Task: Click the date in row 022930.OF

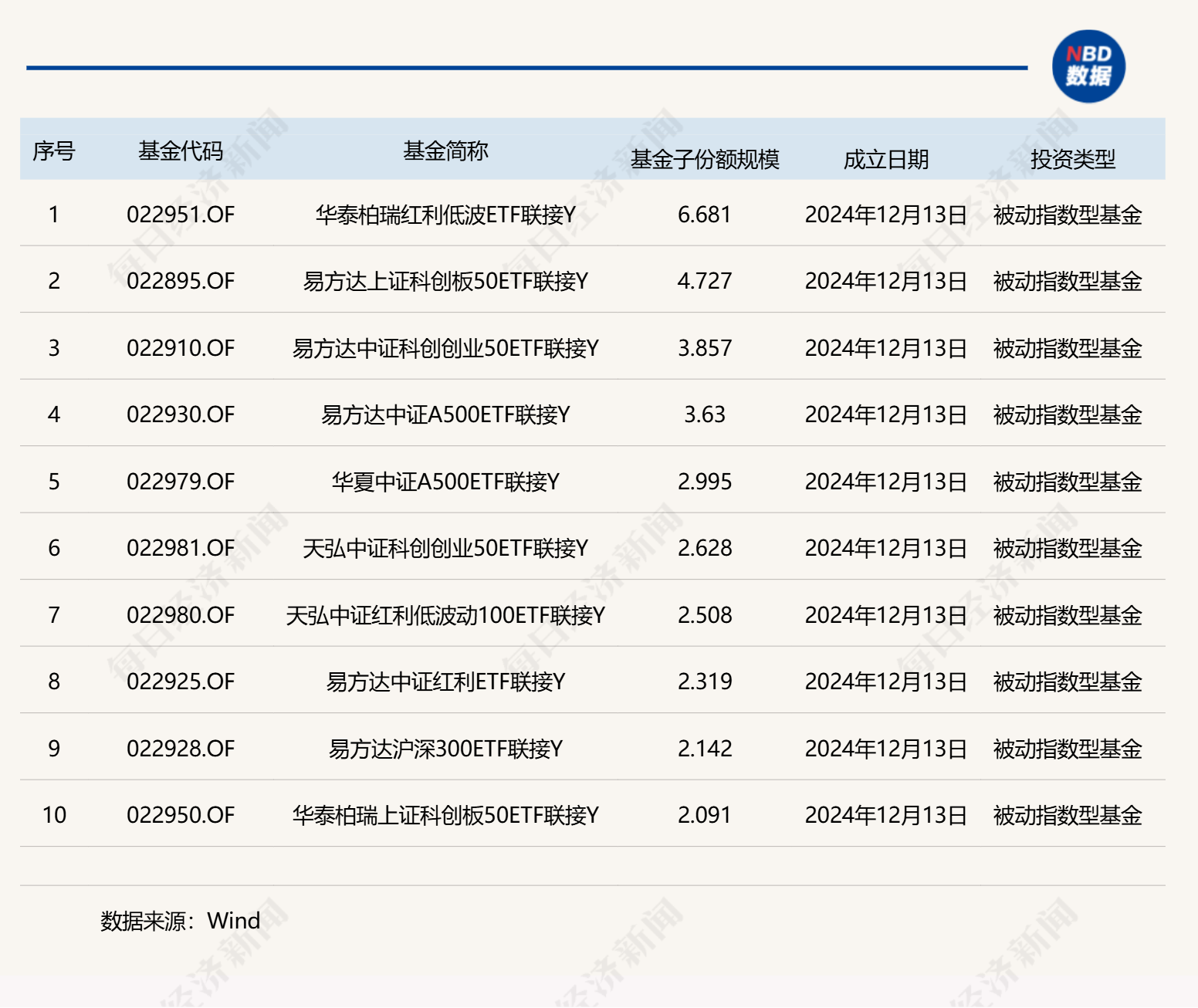Action: (x=886, y=414)
